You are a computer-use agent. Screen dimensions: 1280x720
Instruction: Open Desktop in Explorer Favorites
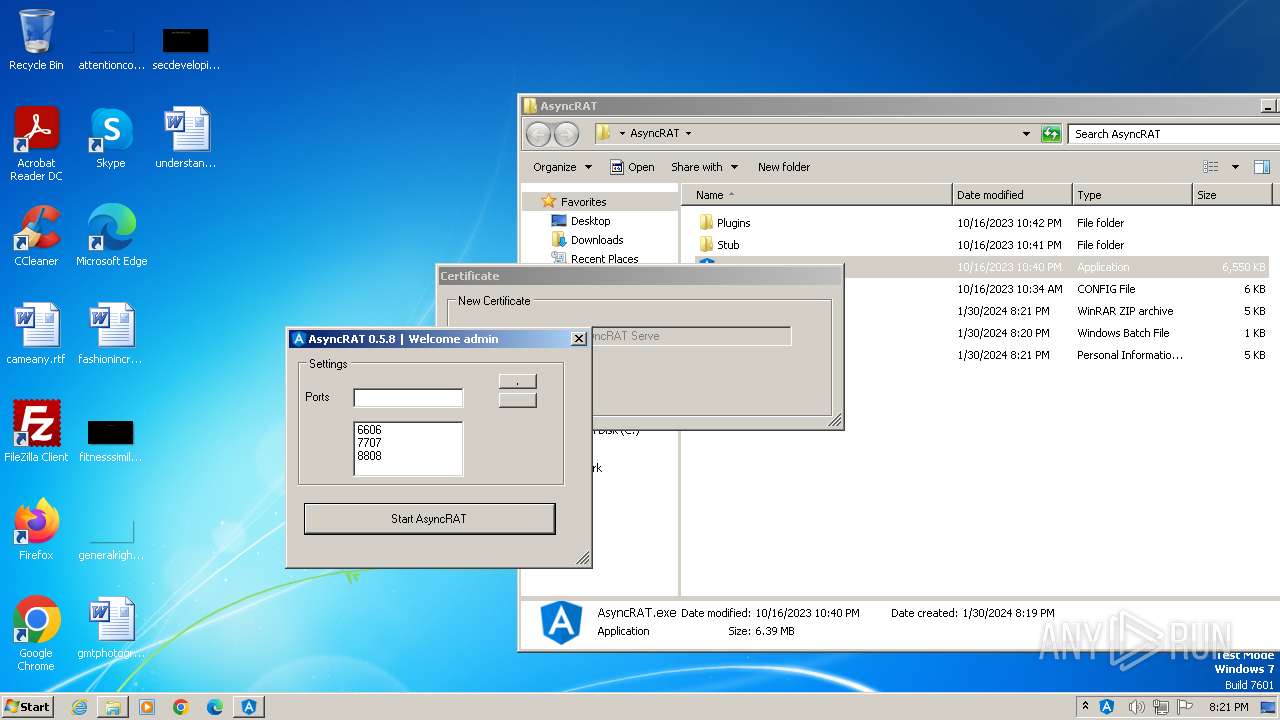[590, 221]
